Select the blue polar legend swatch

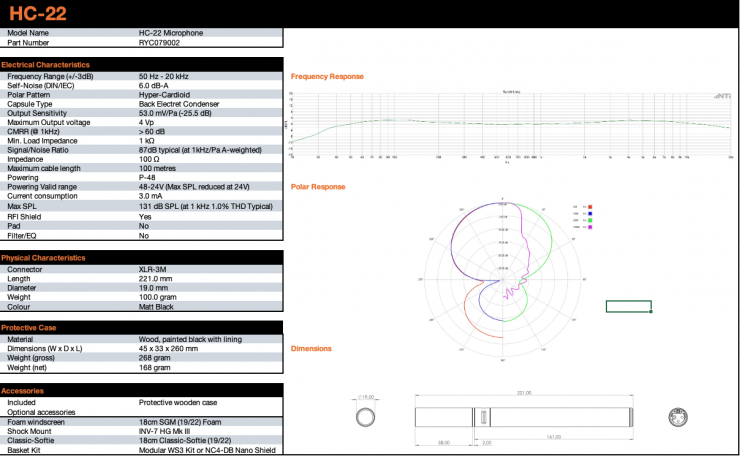point(591,213)
